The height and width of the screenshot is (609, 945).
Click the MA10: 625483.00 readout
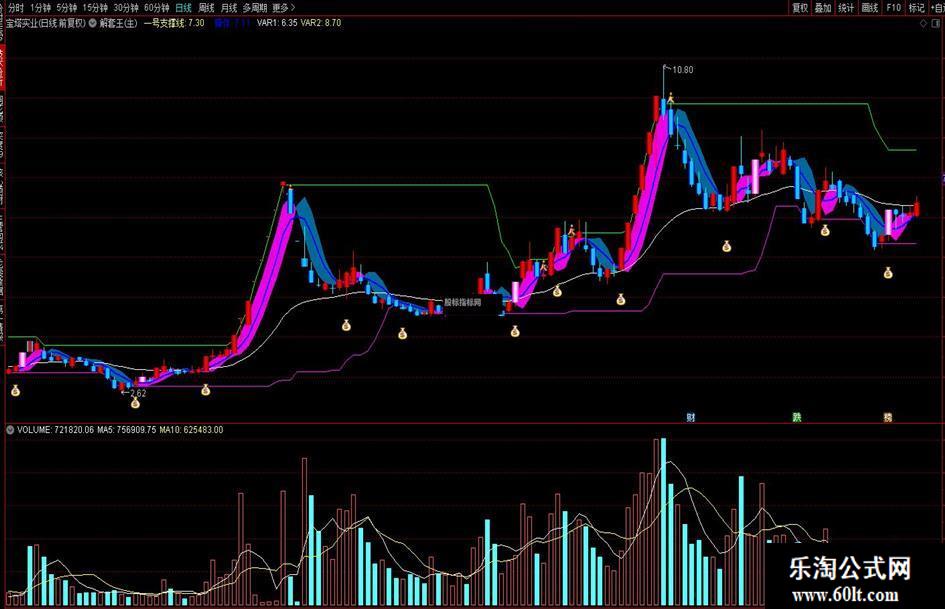pyautogui.click(x=191, y=430)
